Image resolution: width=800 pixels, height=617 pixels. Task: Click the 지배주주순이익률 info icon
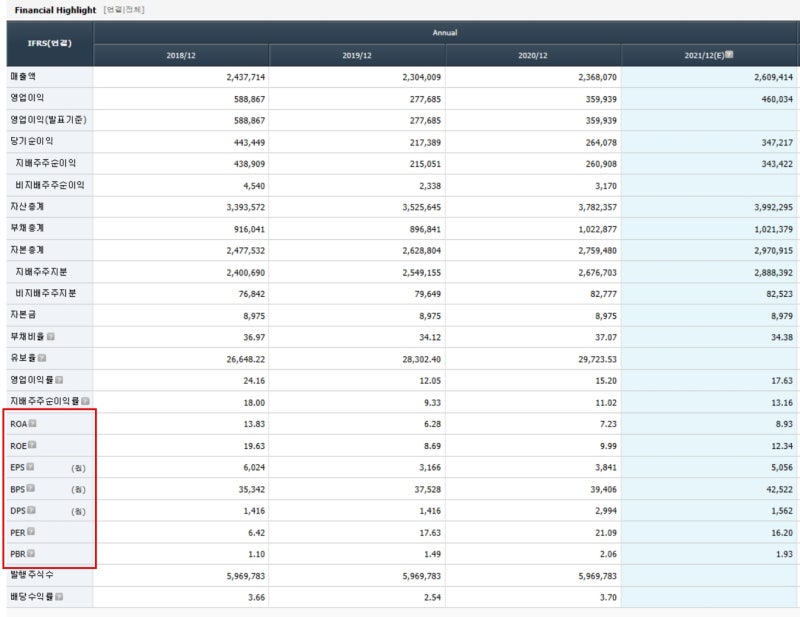[85, 401]
